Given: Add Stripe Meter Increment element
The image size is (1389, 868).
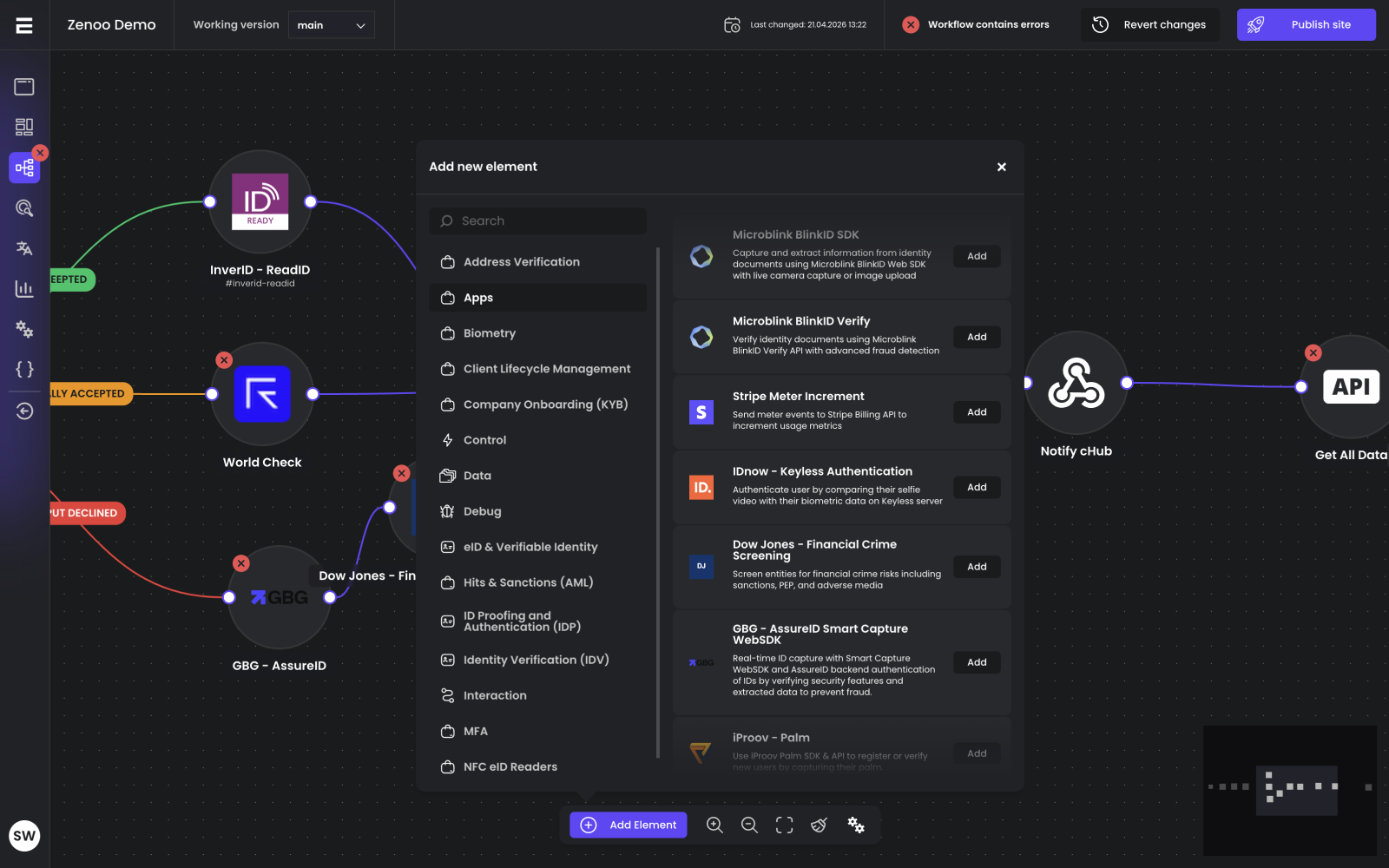Looking at the screenshot, I should tap(977, 412).
